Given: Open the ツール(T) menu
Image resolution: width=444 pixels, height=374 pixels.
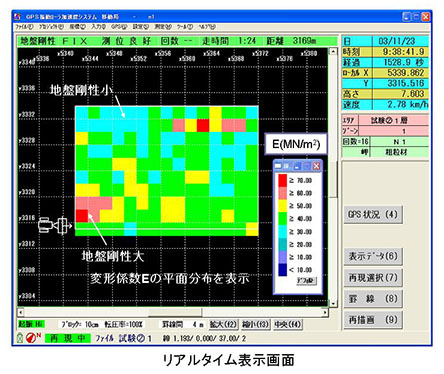Looking at the screenshot, I should (185, 27).
